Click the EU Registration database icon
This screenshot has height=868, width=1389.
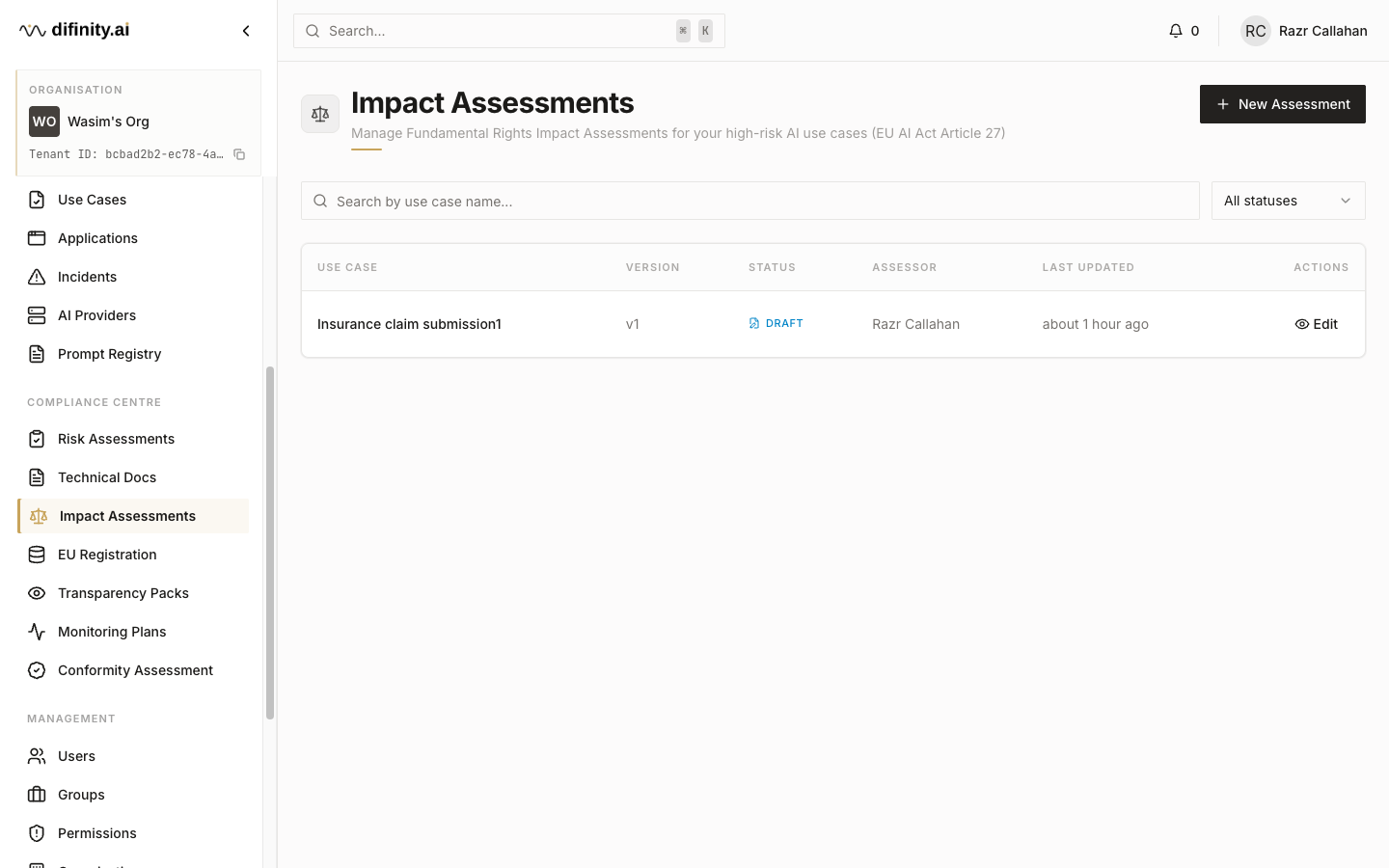click(37, 555)
